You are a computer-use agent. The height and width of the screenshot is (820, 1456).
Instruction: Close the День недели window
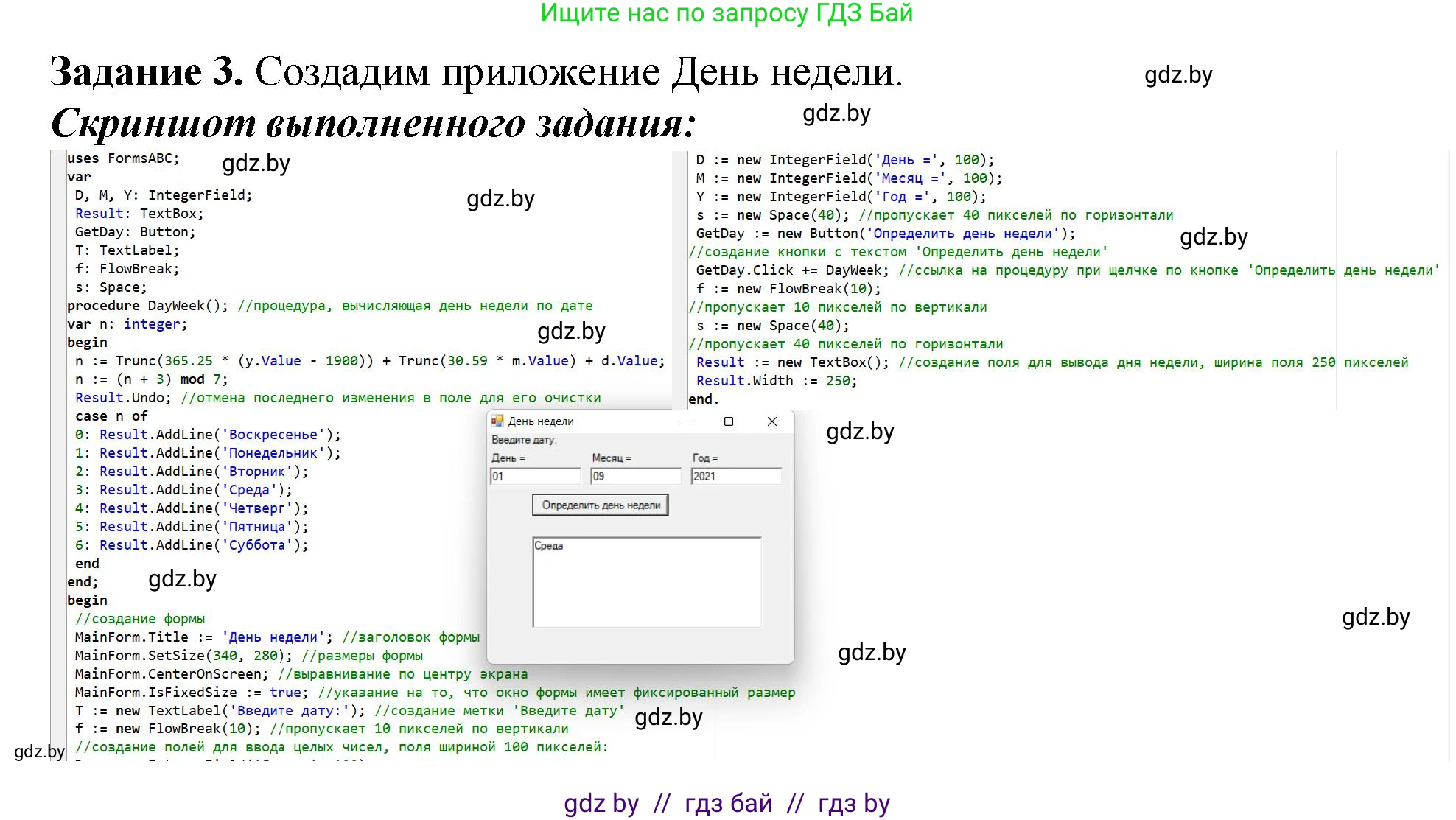(x=771, y=421)
